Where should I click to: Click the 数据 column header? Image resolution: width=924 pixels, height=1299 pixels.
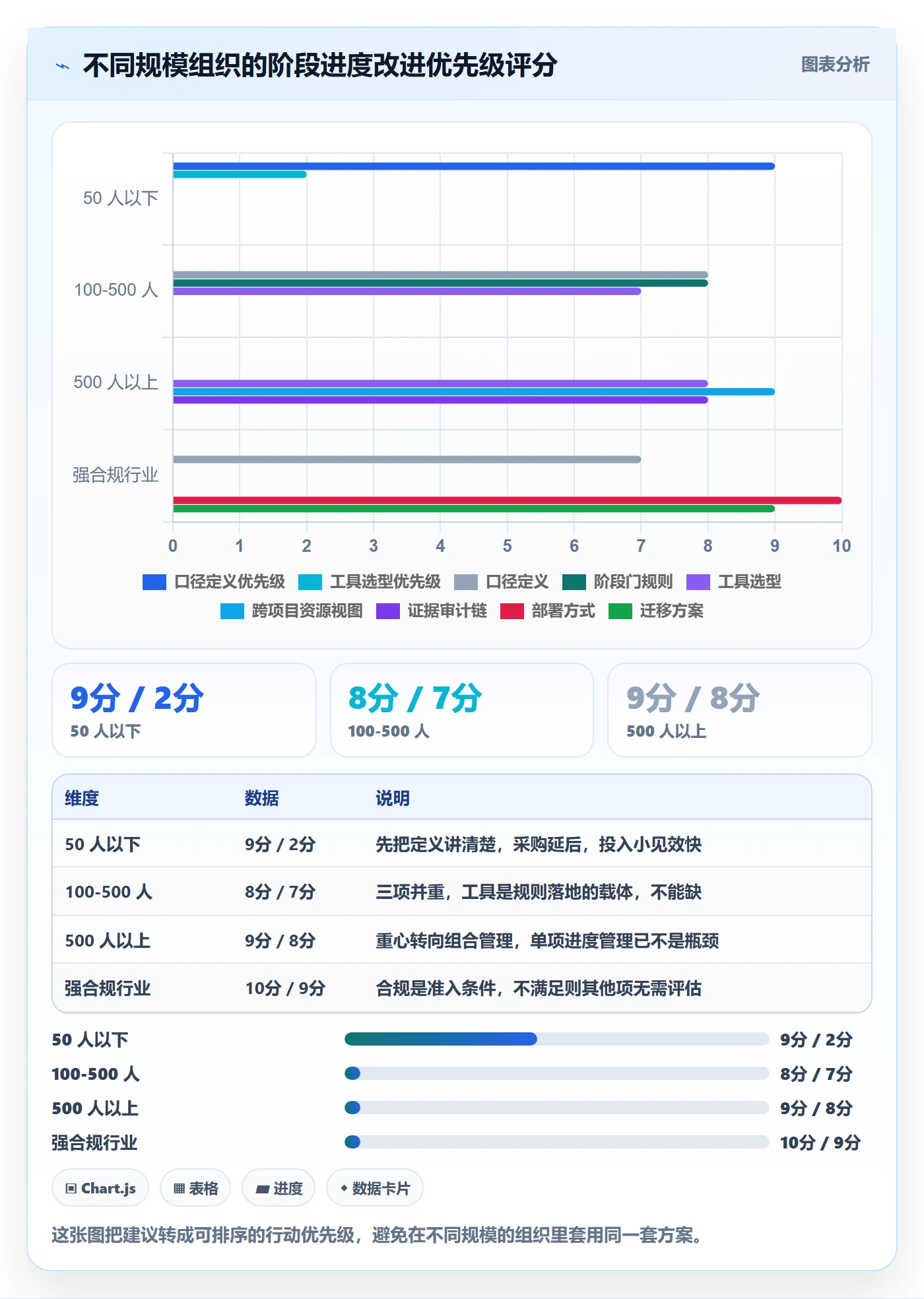(x=262, y=799)
